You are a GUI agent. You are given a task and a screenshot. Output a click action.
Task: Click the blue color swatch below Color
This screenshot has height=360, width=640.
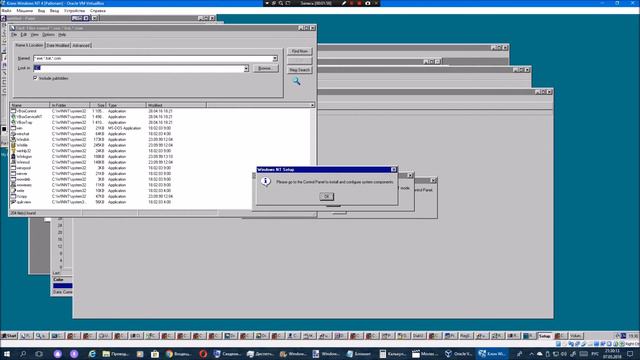click(x=62, y=286)
